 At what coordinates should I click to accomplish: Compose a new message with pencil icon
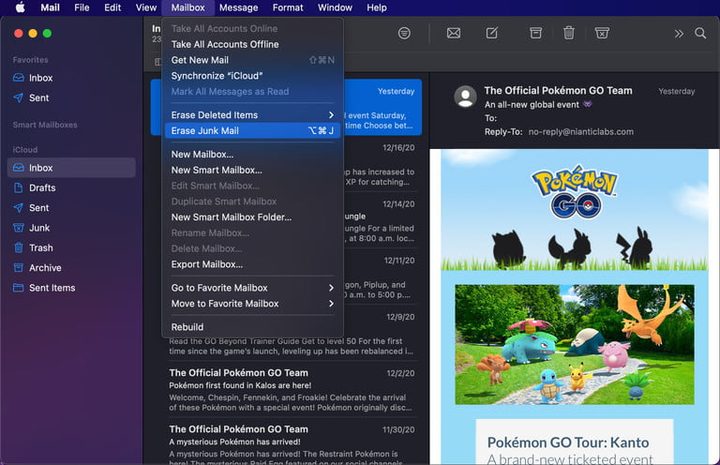pyautogui.click(x=492, y=33)
